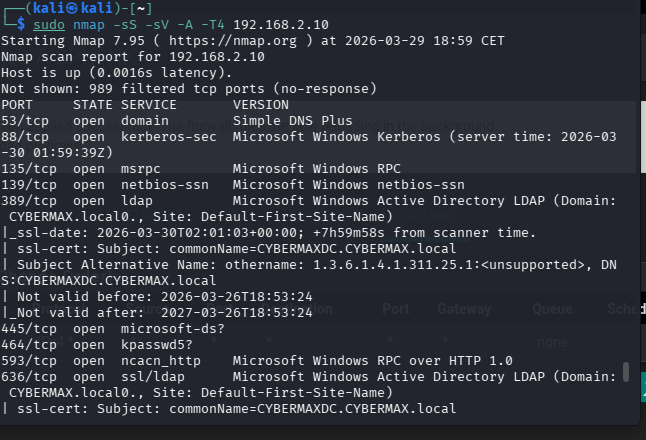Click the word sudo in the command
The height and width of the screenshot is (440, 646).
(x=48, y=24)
